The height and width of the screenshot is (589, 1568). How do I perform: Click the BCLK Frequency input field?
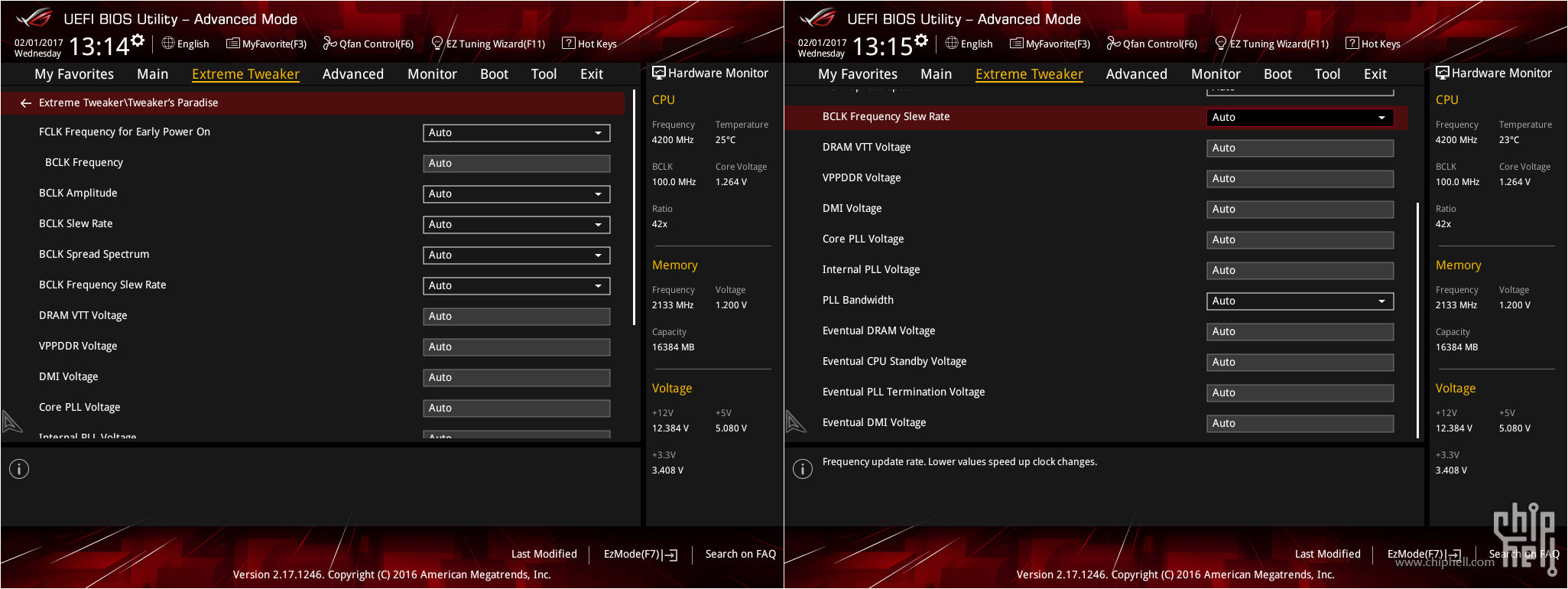[517, 163]
